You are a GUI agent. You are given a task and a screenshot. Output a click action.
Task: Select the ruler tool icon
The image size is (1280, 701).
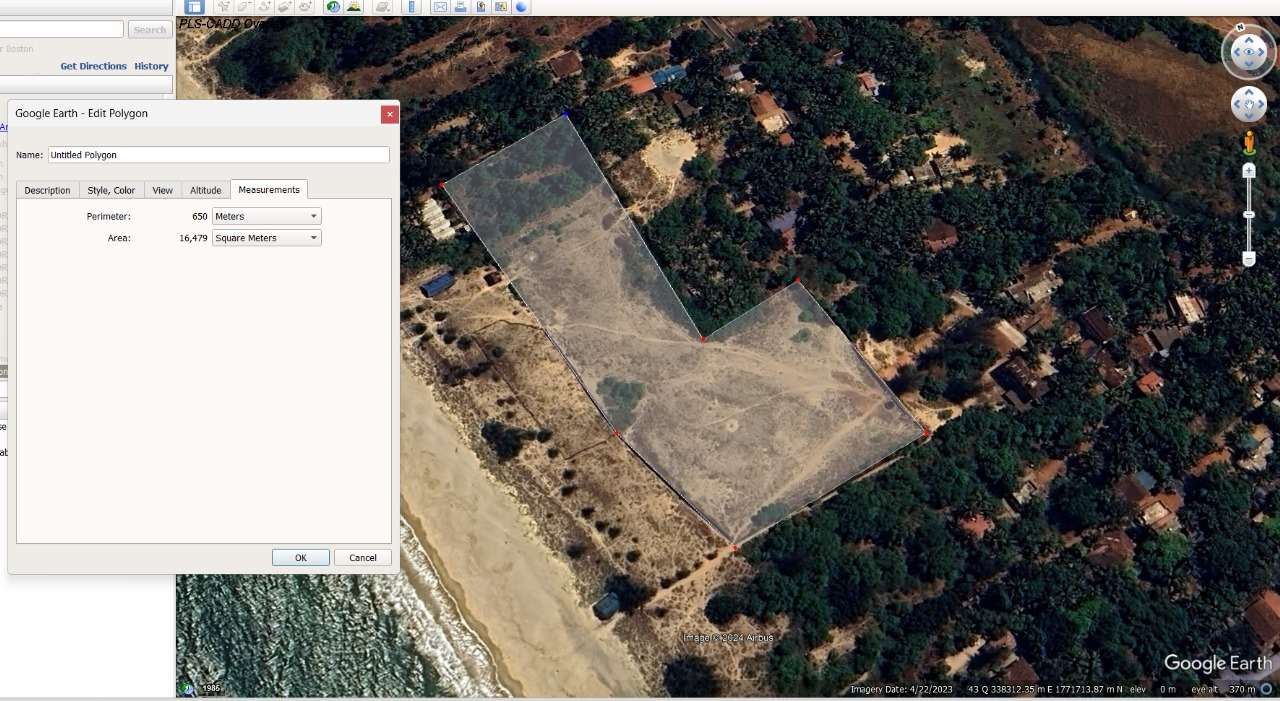click(412, 6)
